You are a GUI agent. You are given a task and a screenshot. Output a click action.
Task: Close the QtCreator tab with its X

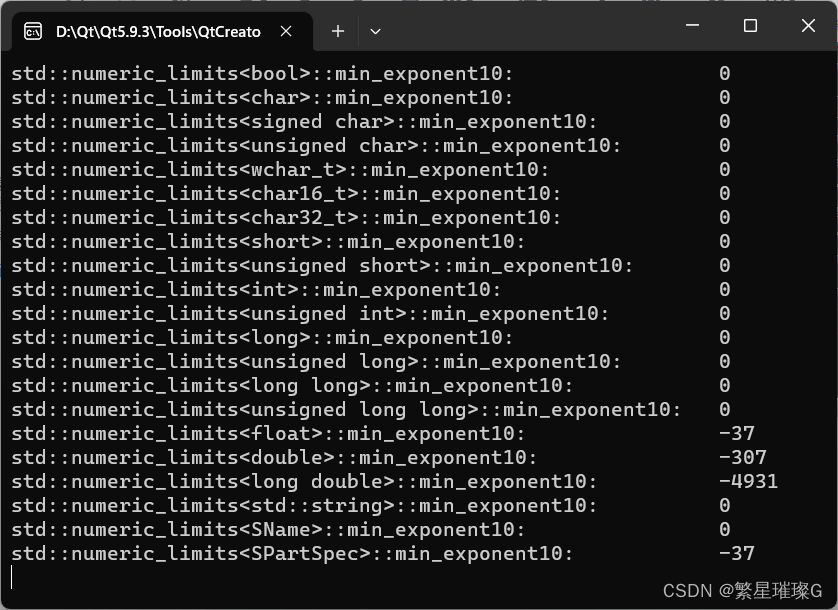pyautogui.click(x=285, y=31)
